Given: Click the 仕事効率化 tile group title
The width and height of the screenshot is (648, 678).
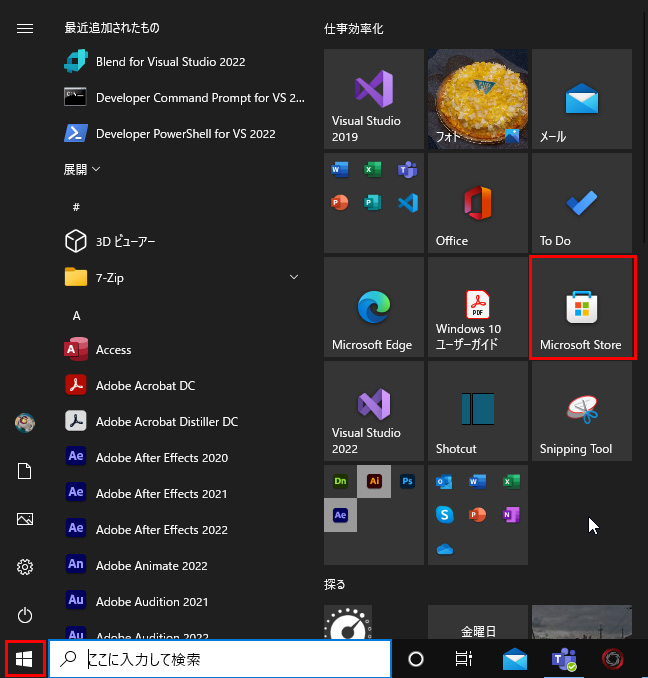Looking at the screenshot, I should [353, 29].
